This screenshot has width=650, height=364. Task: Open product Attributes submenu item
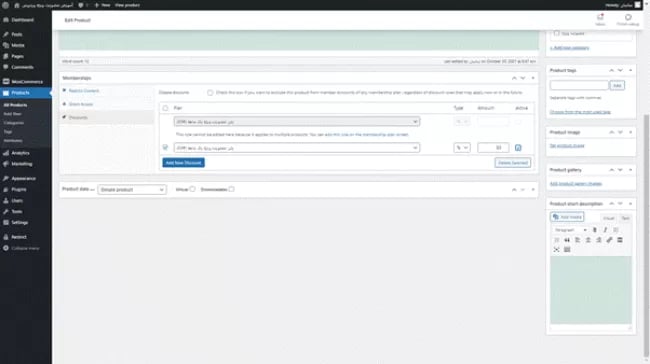click(13, 141)
